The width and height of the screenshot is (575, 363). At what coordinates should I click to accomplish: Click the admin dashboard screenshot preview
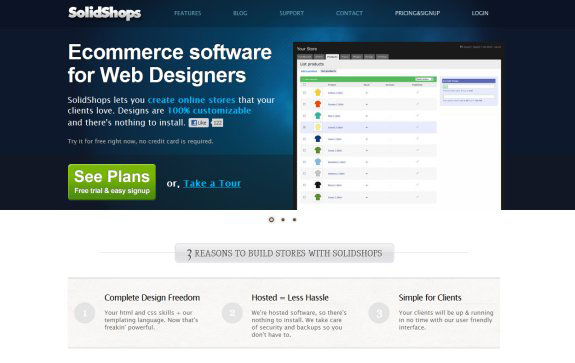coord(399,126)
